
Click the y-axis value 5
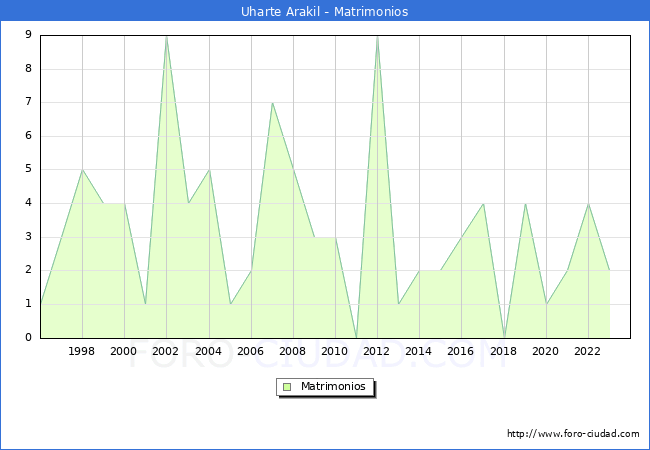pos(28,169)
